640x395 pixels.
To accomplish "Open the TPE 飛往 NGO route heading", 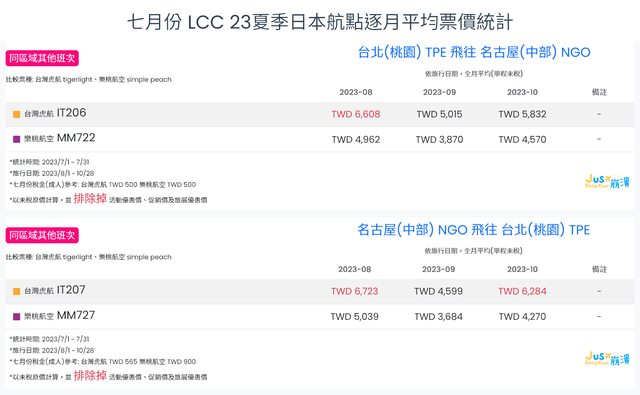I will 474,52.
